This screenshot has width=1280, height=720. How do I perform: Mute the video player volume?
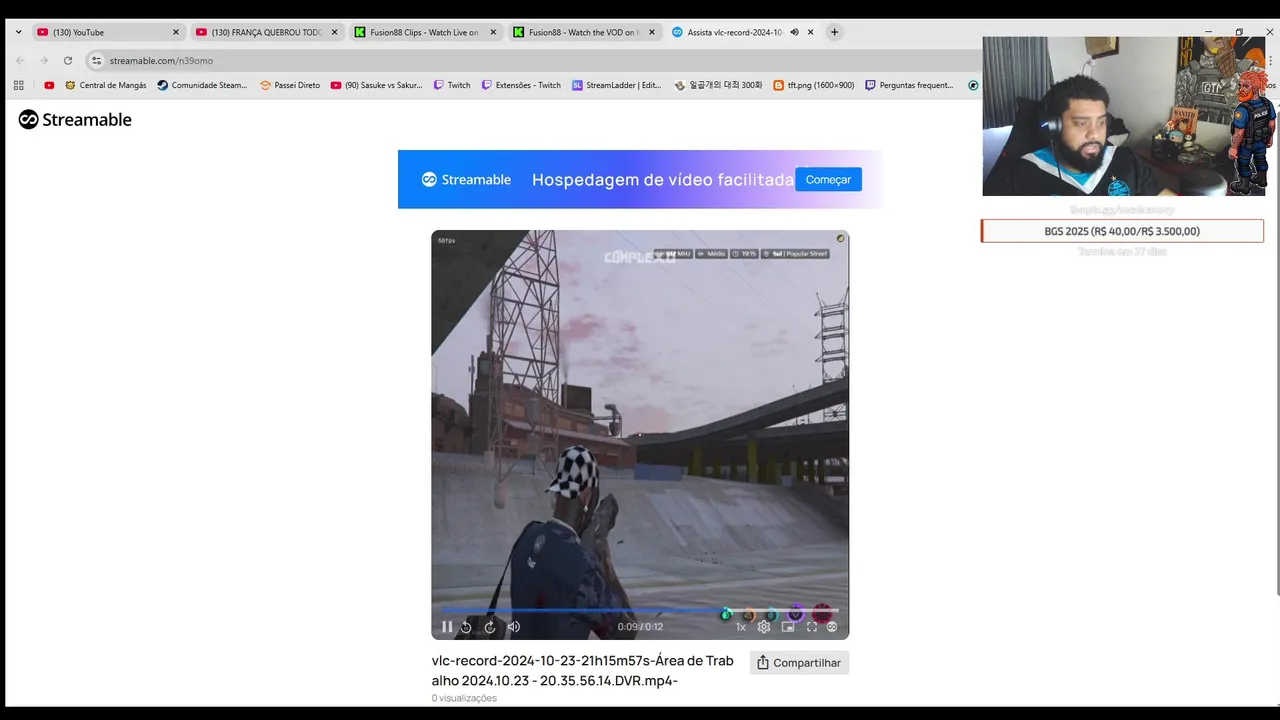[x=514, y=627]
